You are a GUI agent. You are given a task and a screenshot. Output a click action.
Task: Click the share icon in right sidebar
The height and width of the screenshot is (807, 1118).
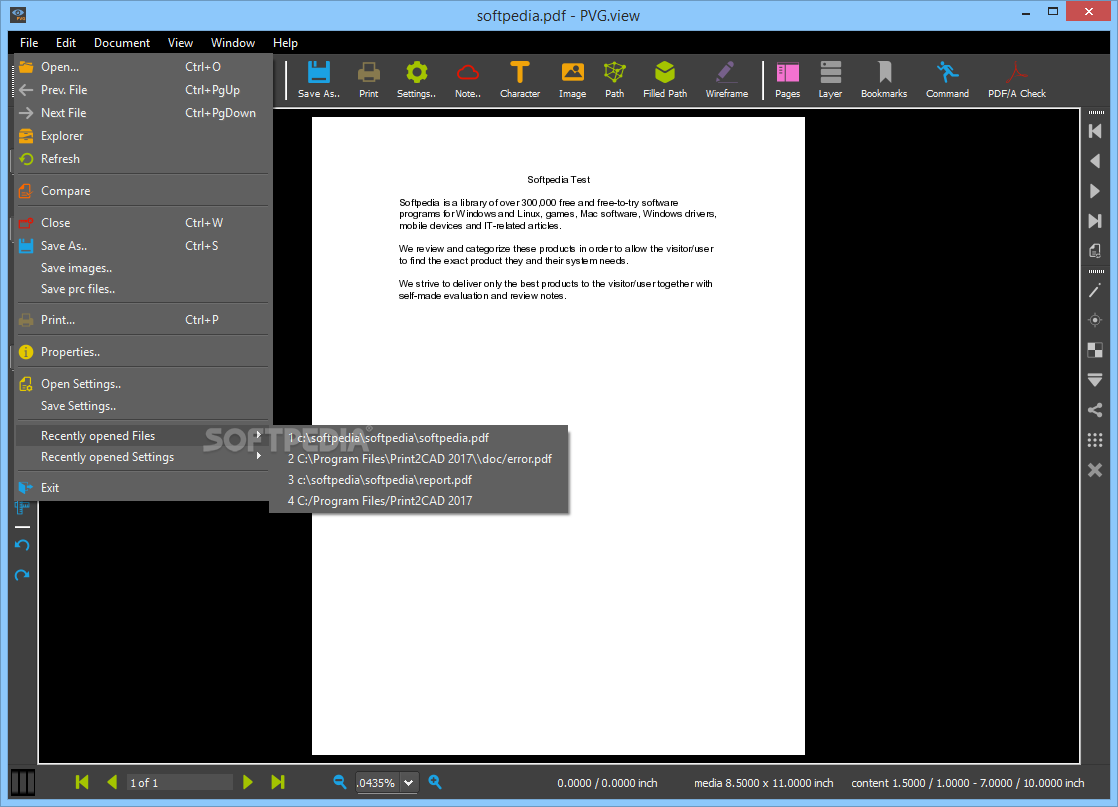tap(1095, 410)
